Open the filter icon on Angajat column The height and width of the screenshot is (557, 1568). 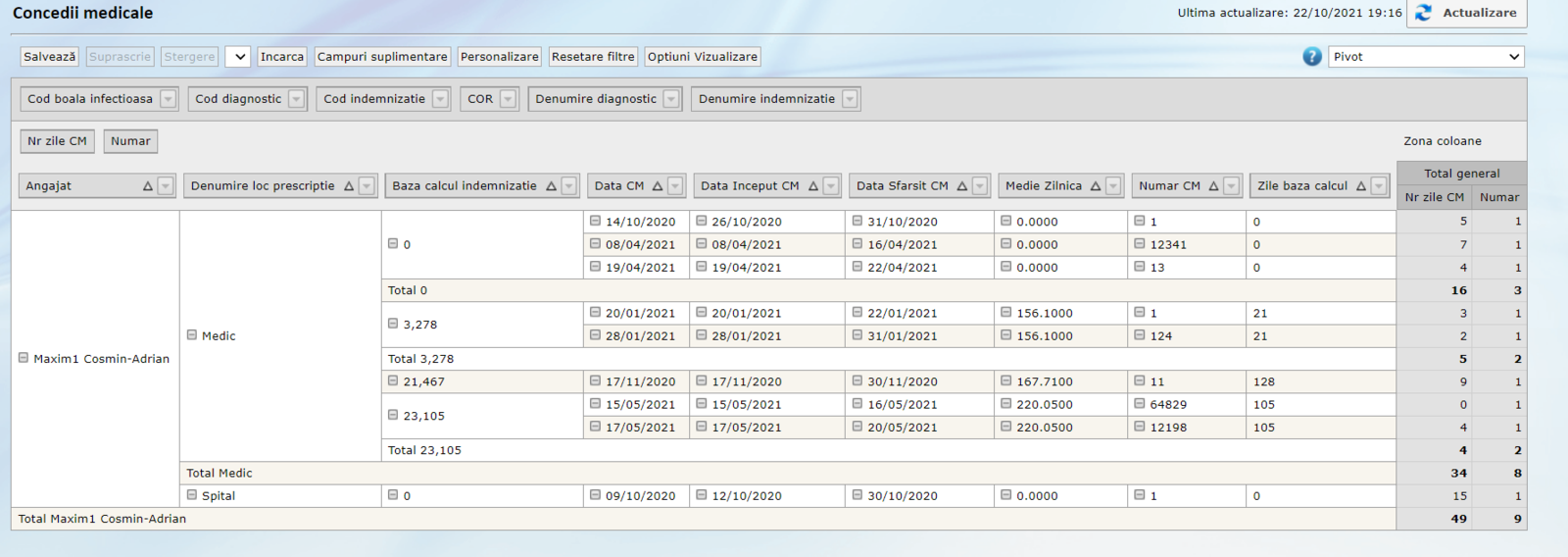point(166,186)
